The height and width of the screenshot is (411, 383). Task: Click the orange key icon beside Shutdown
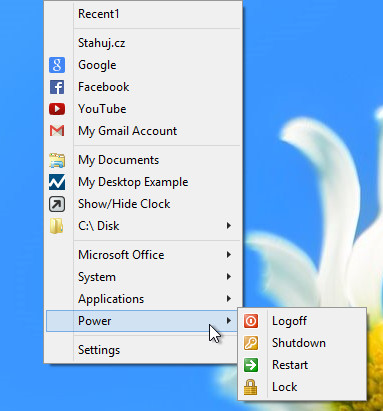pyautogui.click(x=251, y=343)
